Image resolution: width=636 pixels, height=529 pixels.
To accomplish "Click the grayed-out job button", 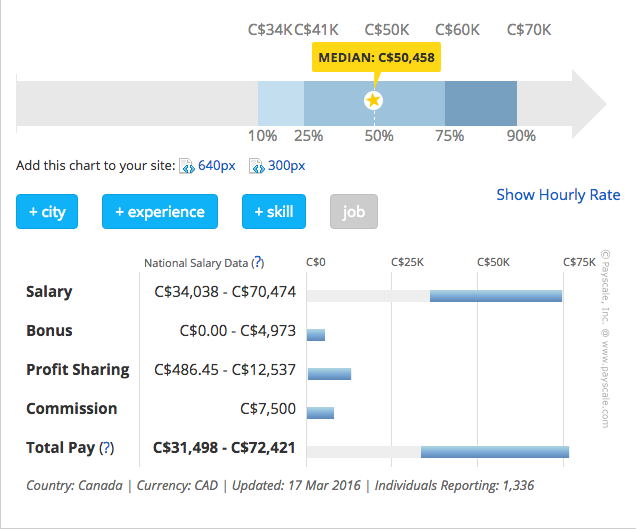I will 354,212.
